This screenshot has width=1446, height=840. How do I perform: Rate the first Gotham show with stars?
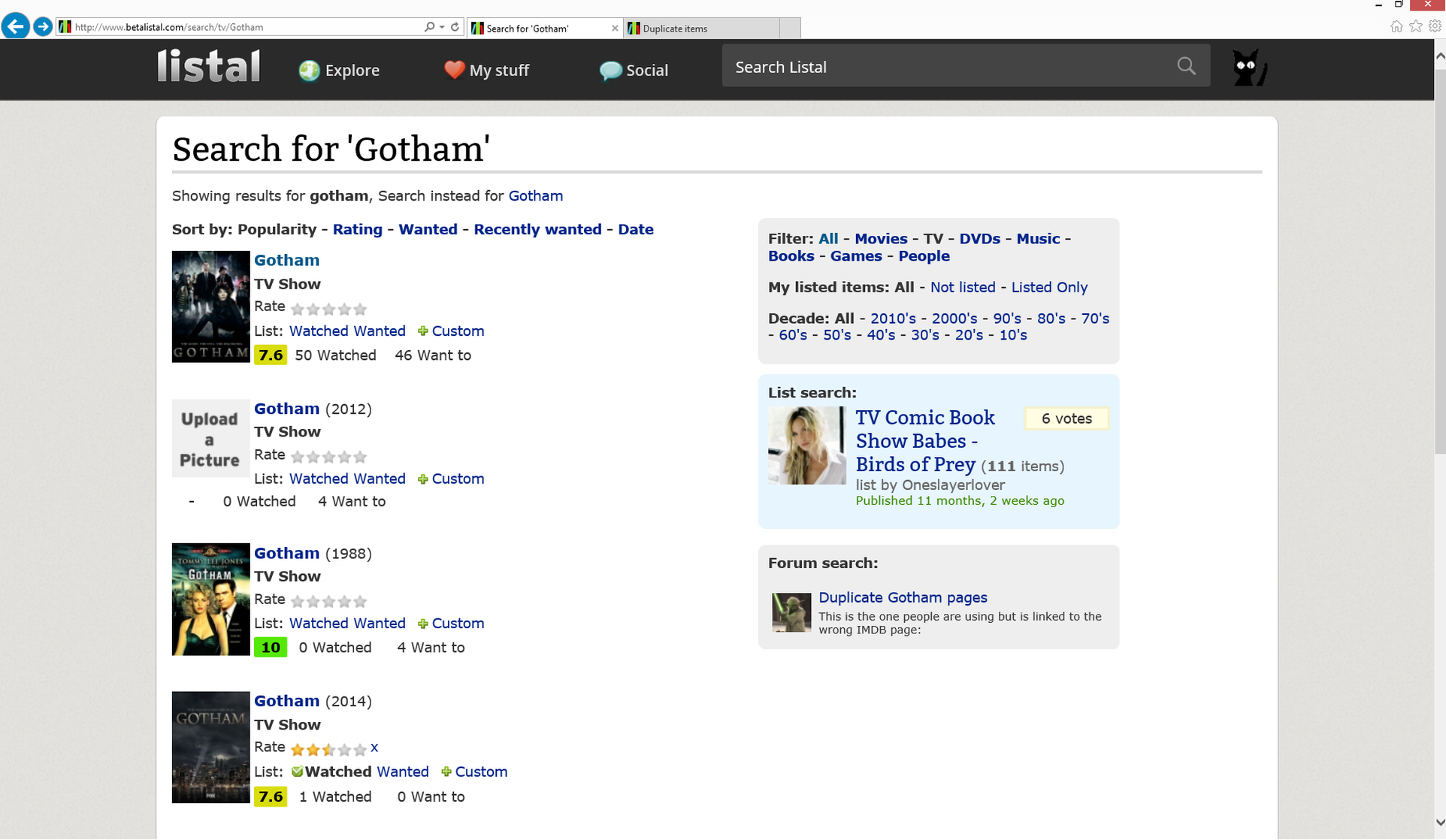coord(328,309)
